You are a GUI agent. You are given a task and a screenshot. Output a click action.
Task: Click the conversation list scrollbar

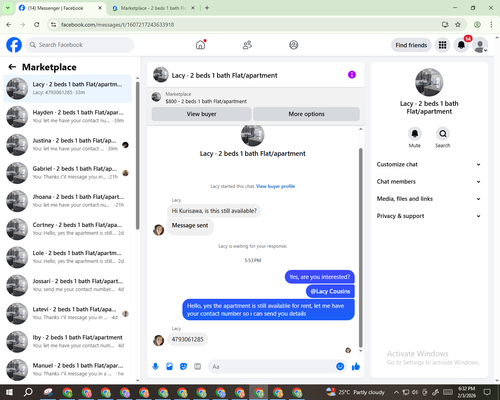pyautogui.click(x=137, y=155)
